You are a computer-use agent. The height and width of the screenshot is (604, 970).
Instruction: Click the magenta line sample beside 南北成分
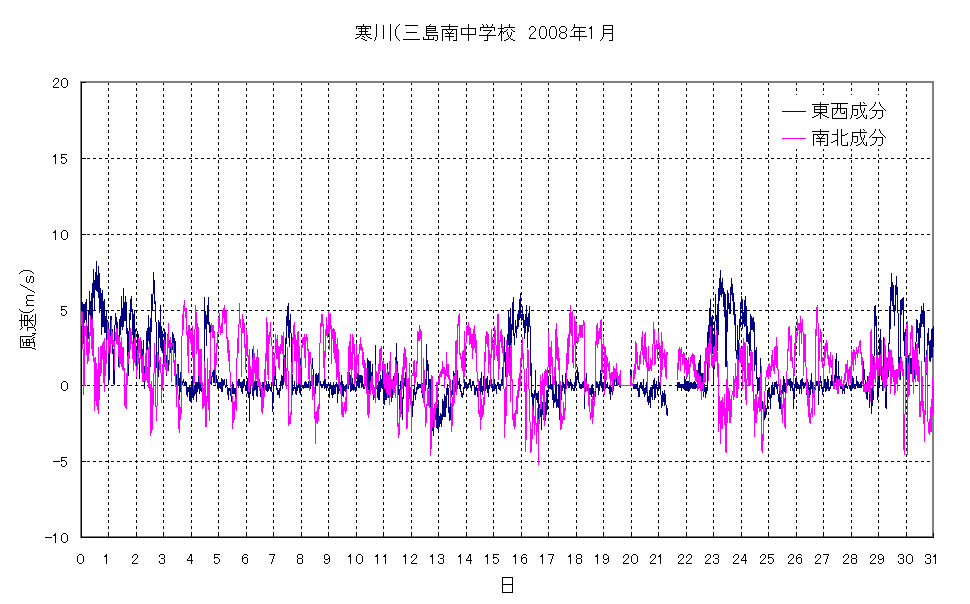(794, 138)
